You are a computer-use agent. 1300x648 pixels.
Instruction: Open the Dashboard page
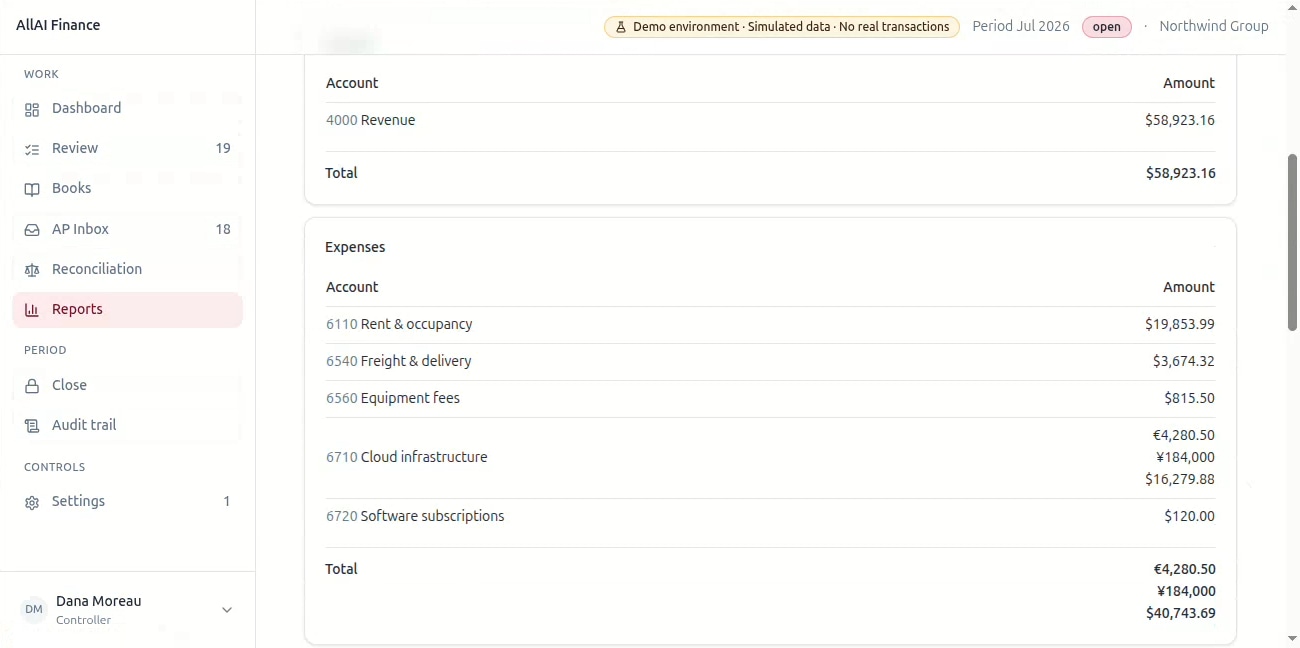[127, 108]
